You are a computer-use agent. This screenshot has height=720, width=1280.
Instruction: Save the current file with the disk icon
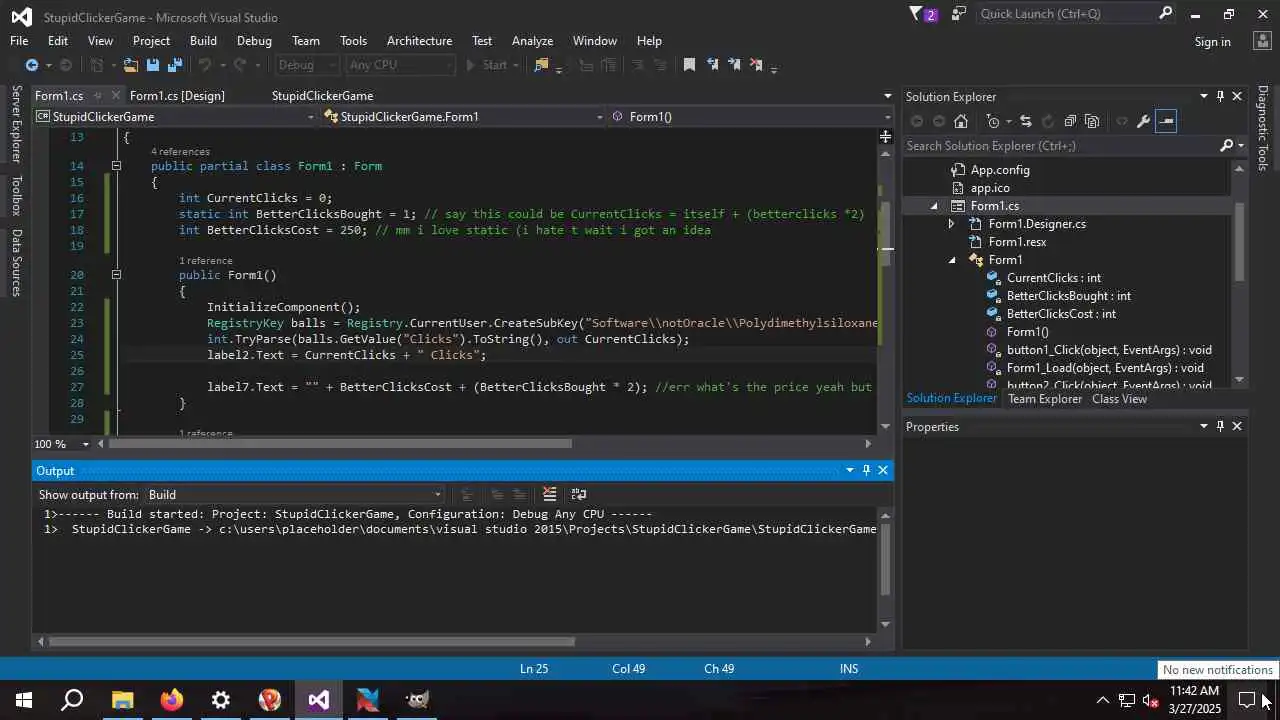153,65
